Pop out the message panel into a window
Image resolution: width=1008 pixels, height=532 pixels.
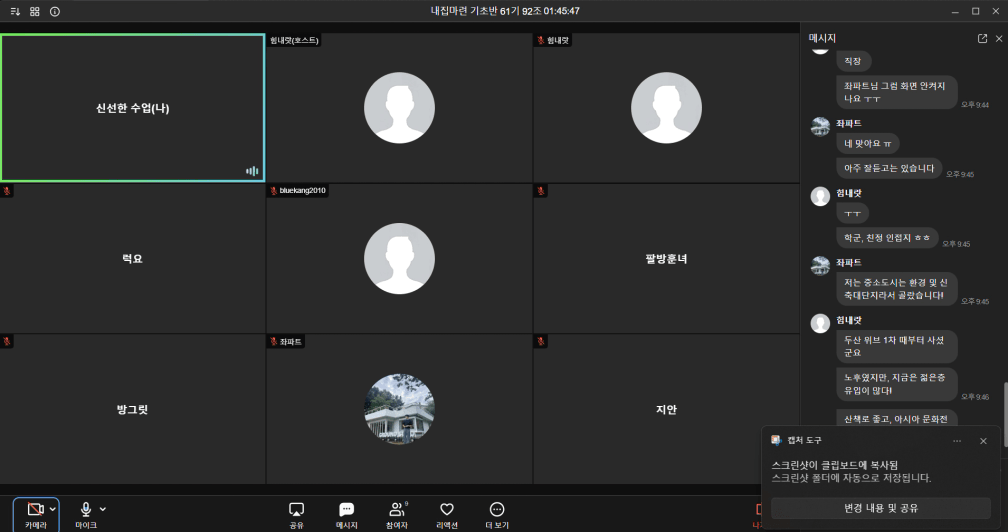982,39
